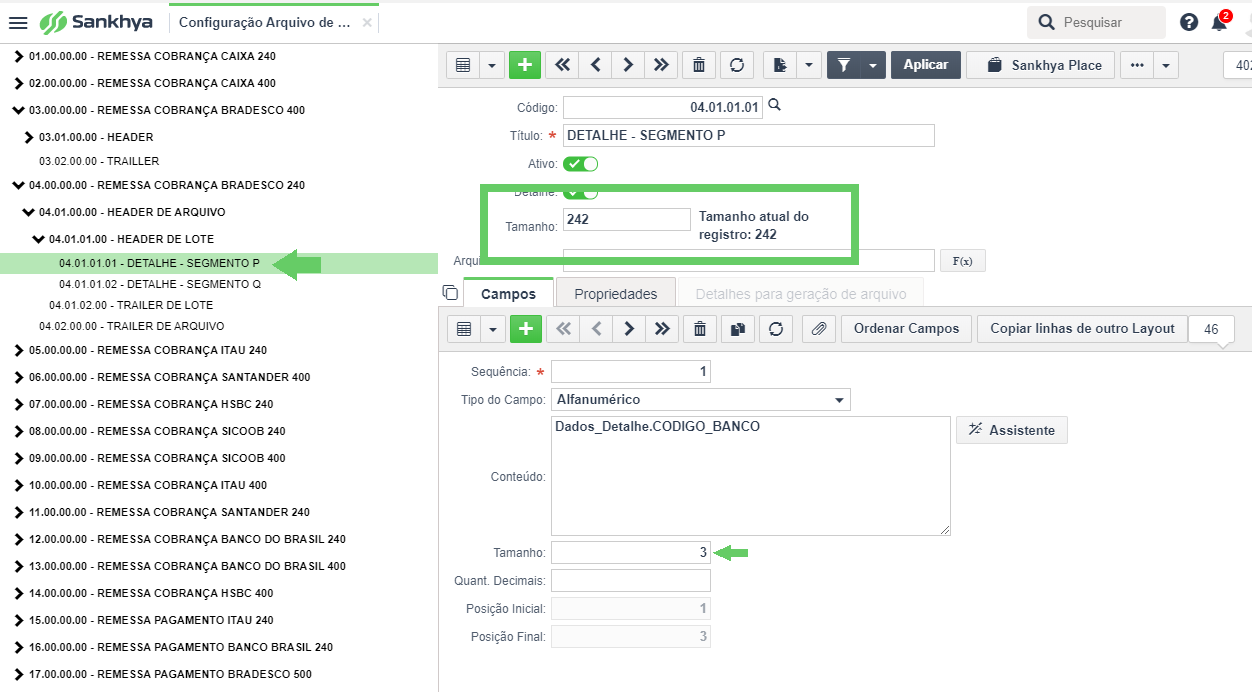Switch to the Propriedades tab
The height and width of the screenshot is (692, 1252).
point(615,294)
